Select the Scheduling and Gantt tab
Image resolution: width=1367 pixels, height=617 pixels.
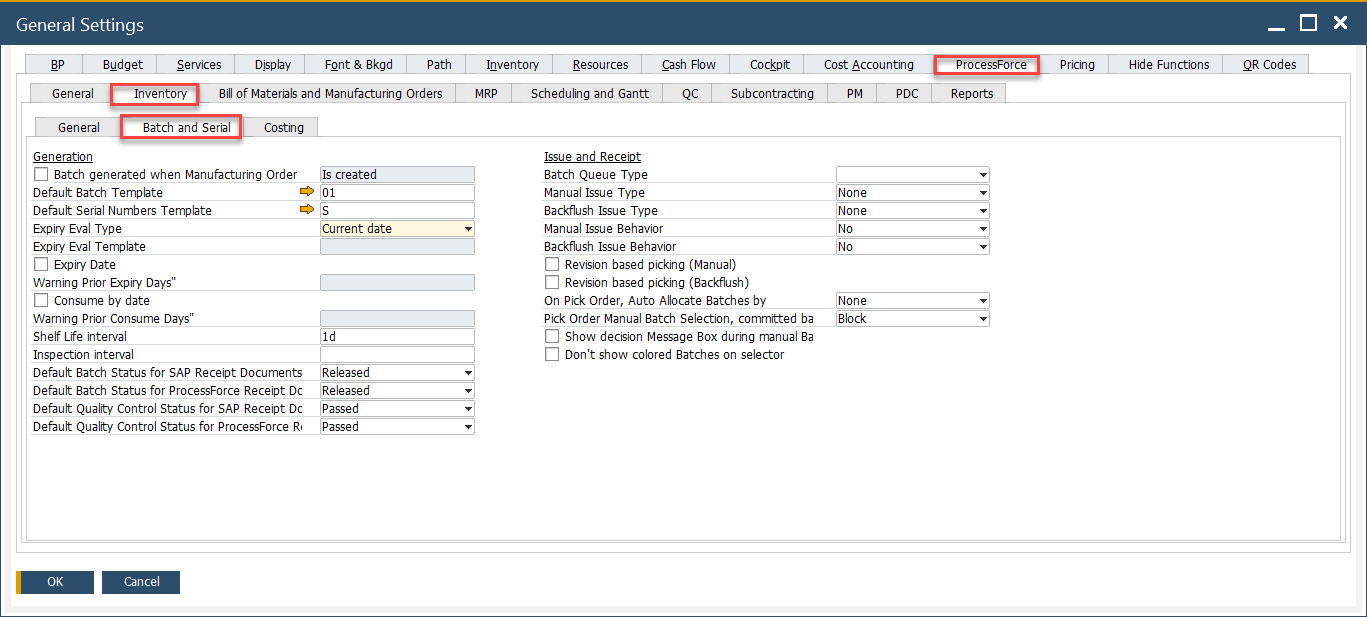pos(589,93)
